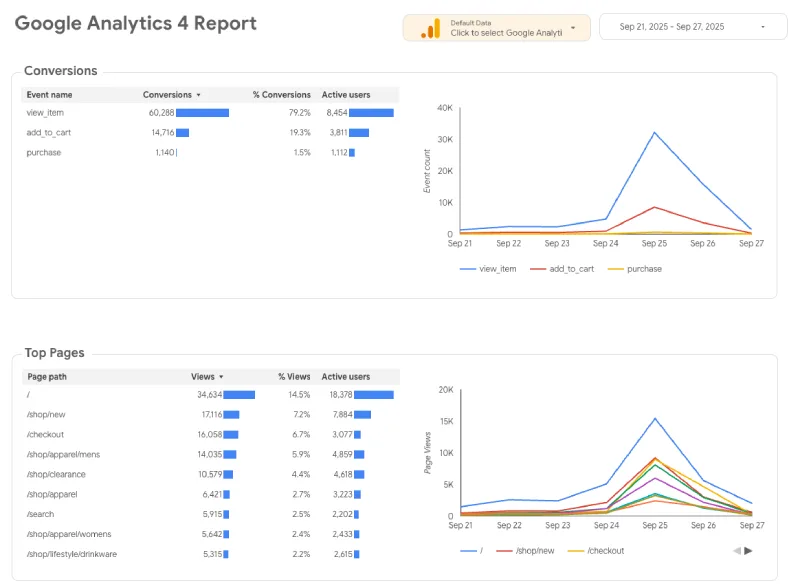Click previous arrow in Top Pages legend

pos(737,550)
